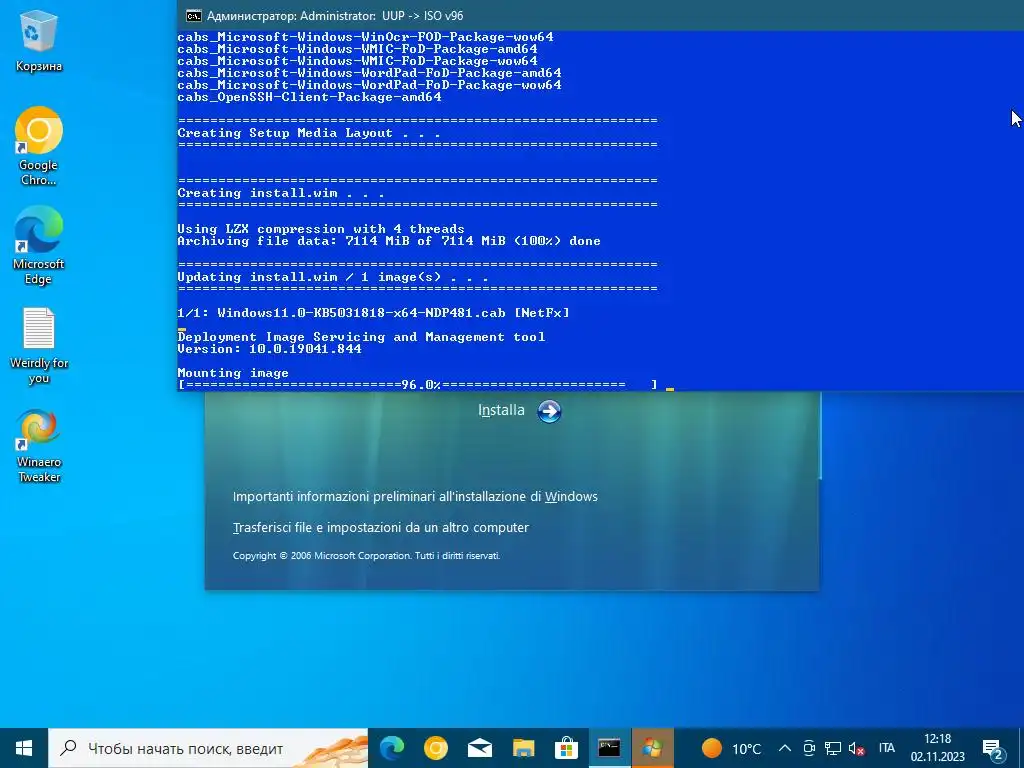The image size is (1024, 768).
Task: Open the Recycle Bin (Корзина) desktop icon
Action: point(39,41)
